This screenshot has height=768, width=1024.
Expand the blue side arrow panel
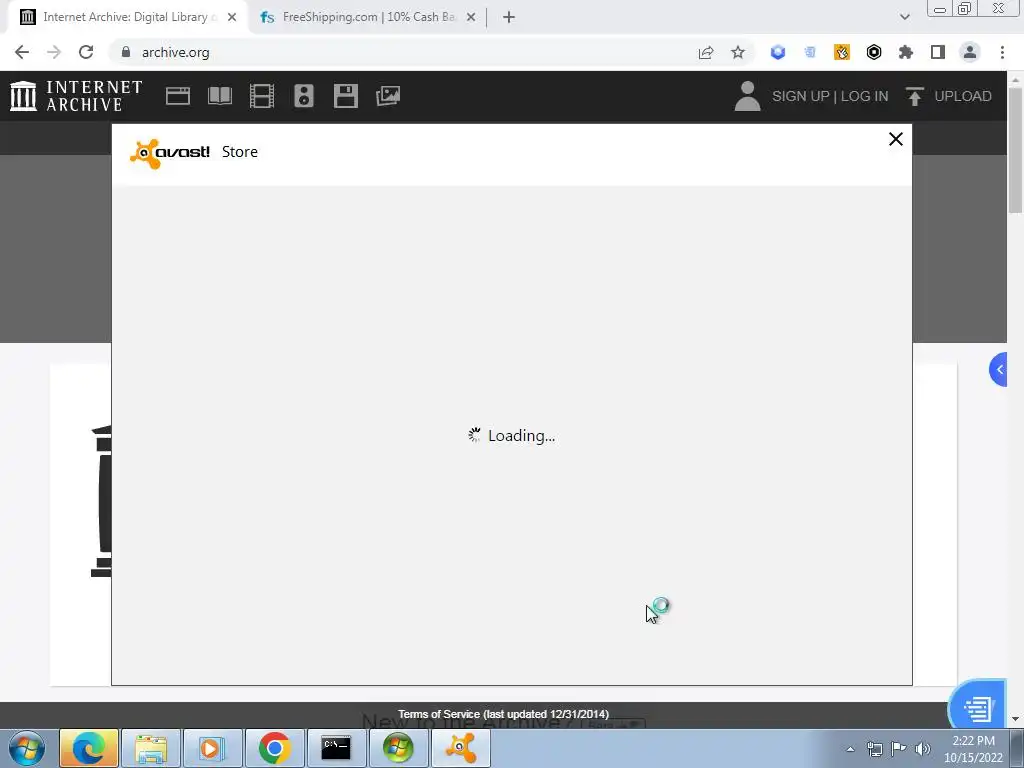(x=999, y=370)
